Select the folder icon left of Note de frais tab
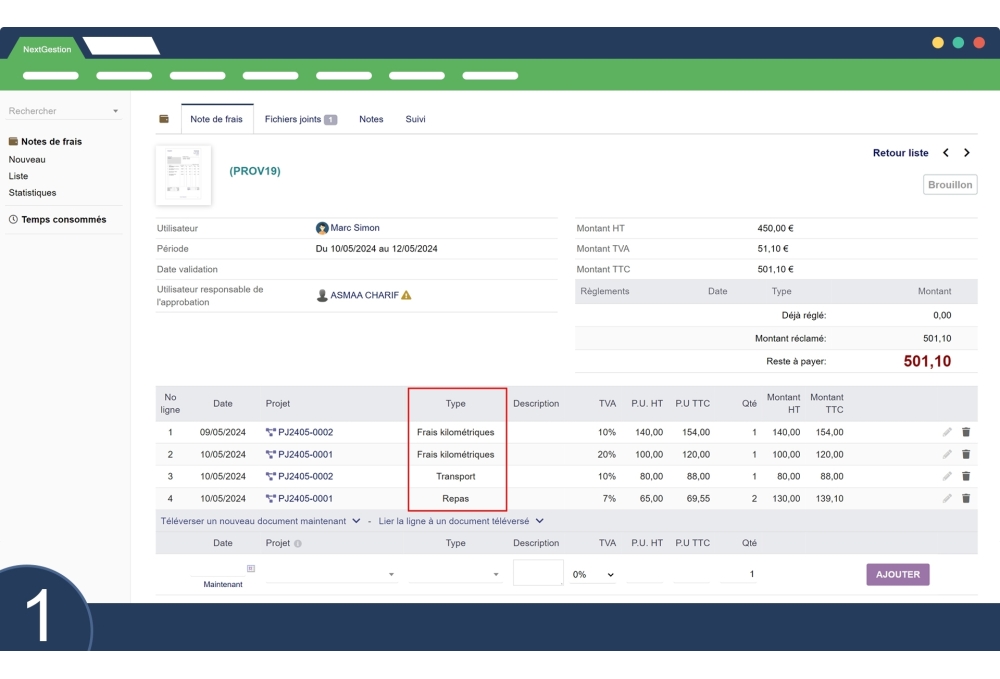Viewport: 1000px width, 679px height. (x=163, y=118)
